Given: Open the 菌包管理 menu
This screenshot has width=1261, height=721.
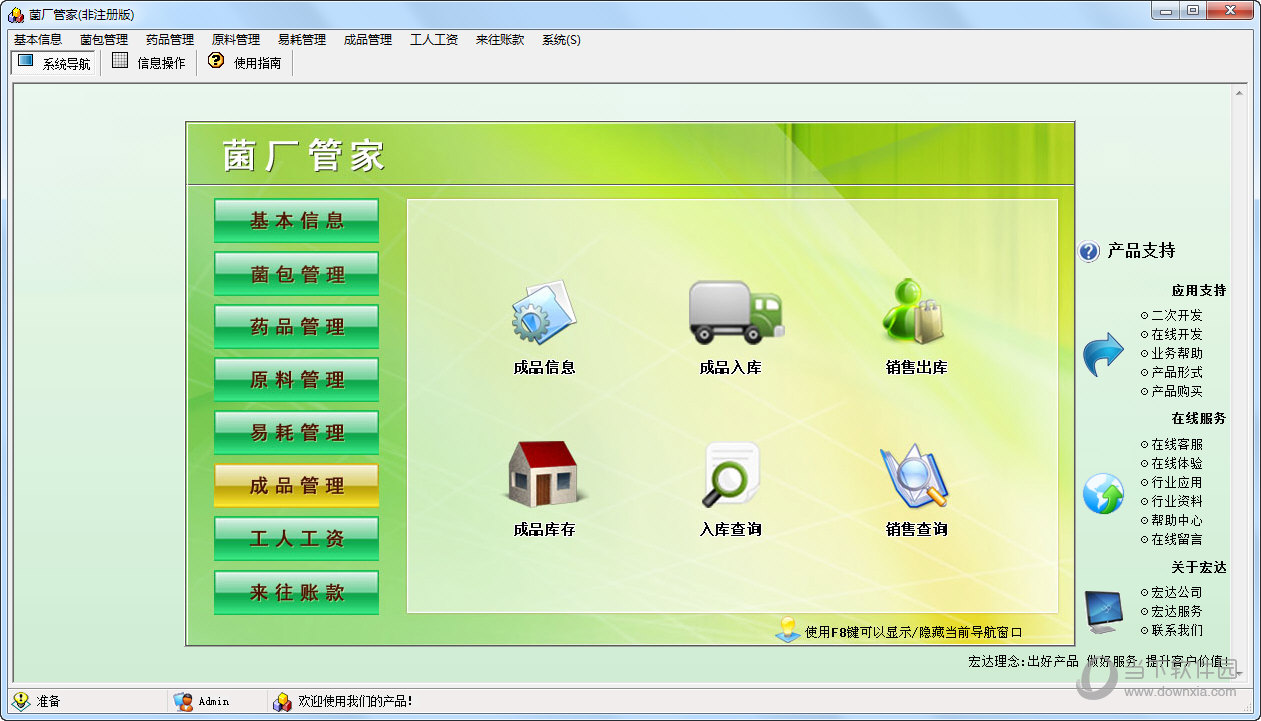Looking at the screenshot, I should 104,40.
